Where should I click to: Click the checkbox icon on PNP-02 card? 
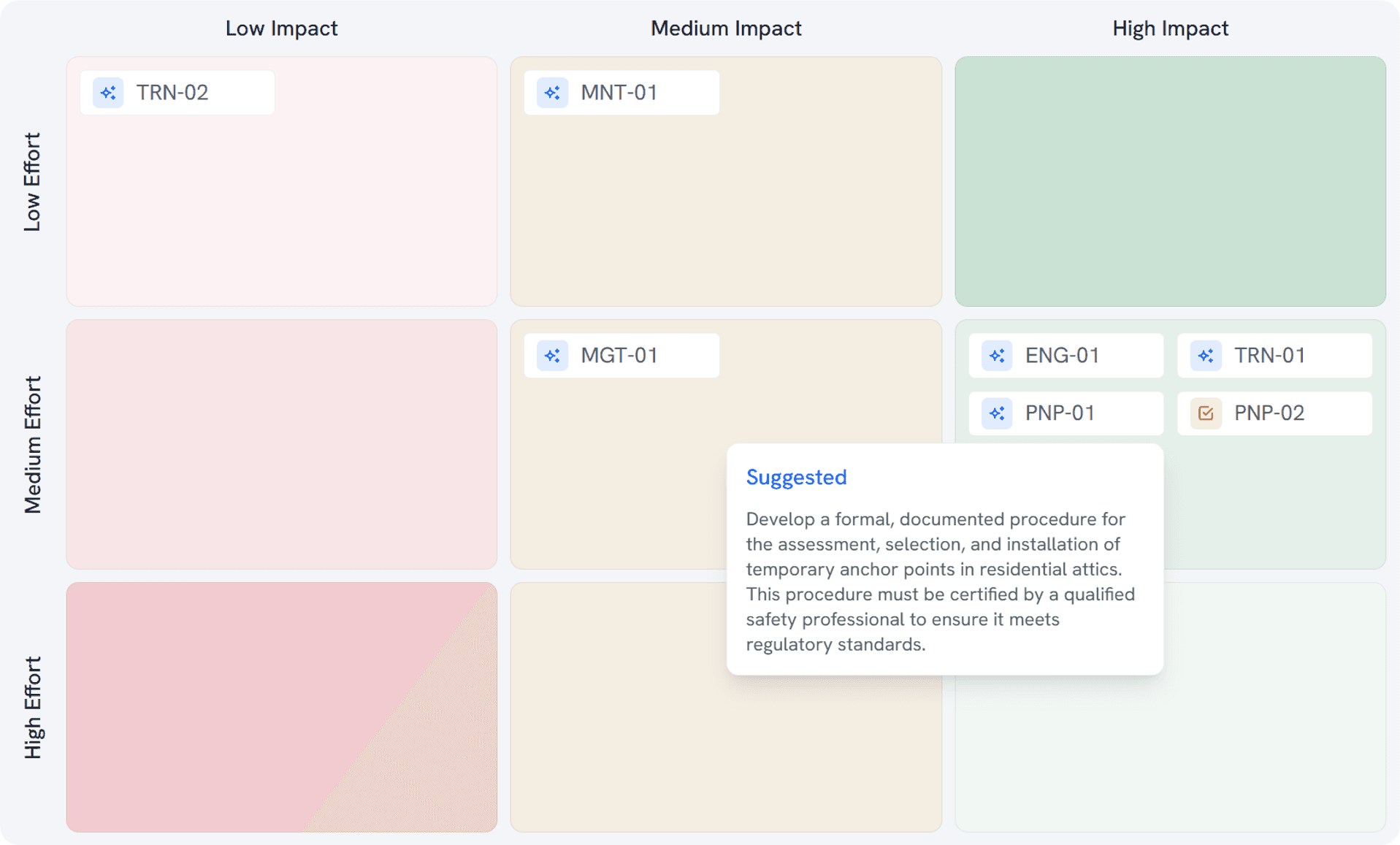coord(1206,413)
